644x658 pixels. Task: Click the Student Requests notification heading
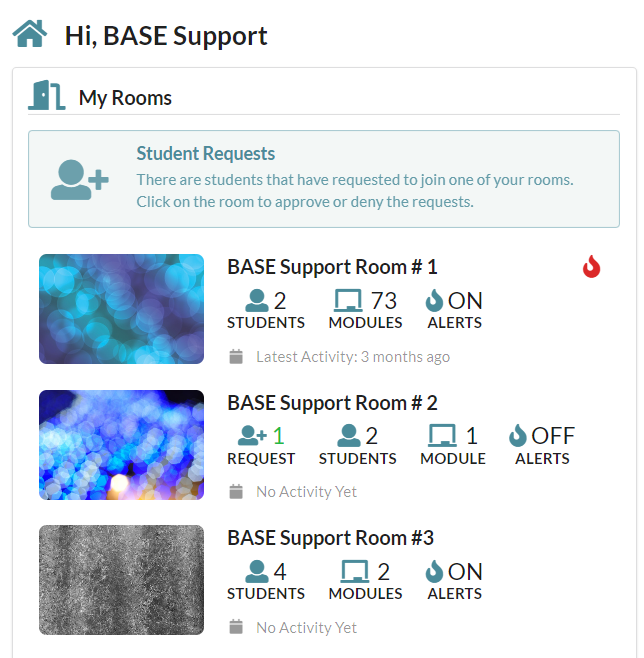coord(206,154)
